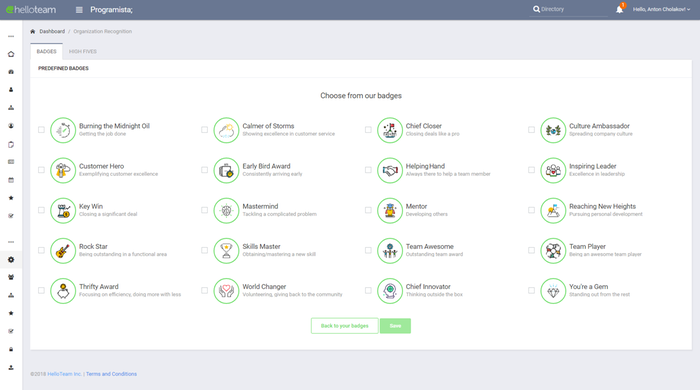Screen dimensions: 700x390
Task: Expand the Hello, Anton Cholakov user dropdown
Action: click(661, 9)
